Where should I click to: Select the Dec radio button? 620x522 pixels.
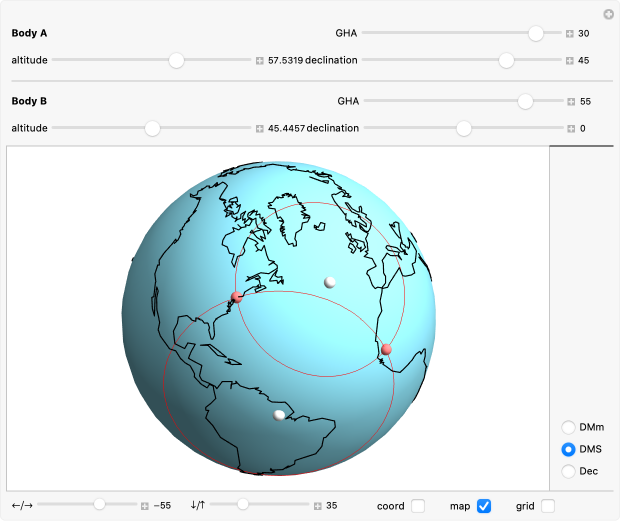pos(568,471)
